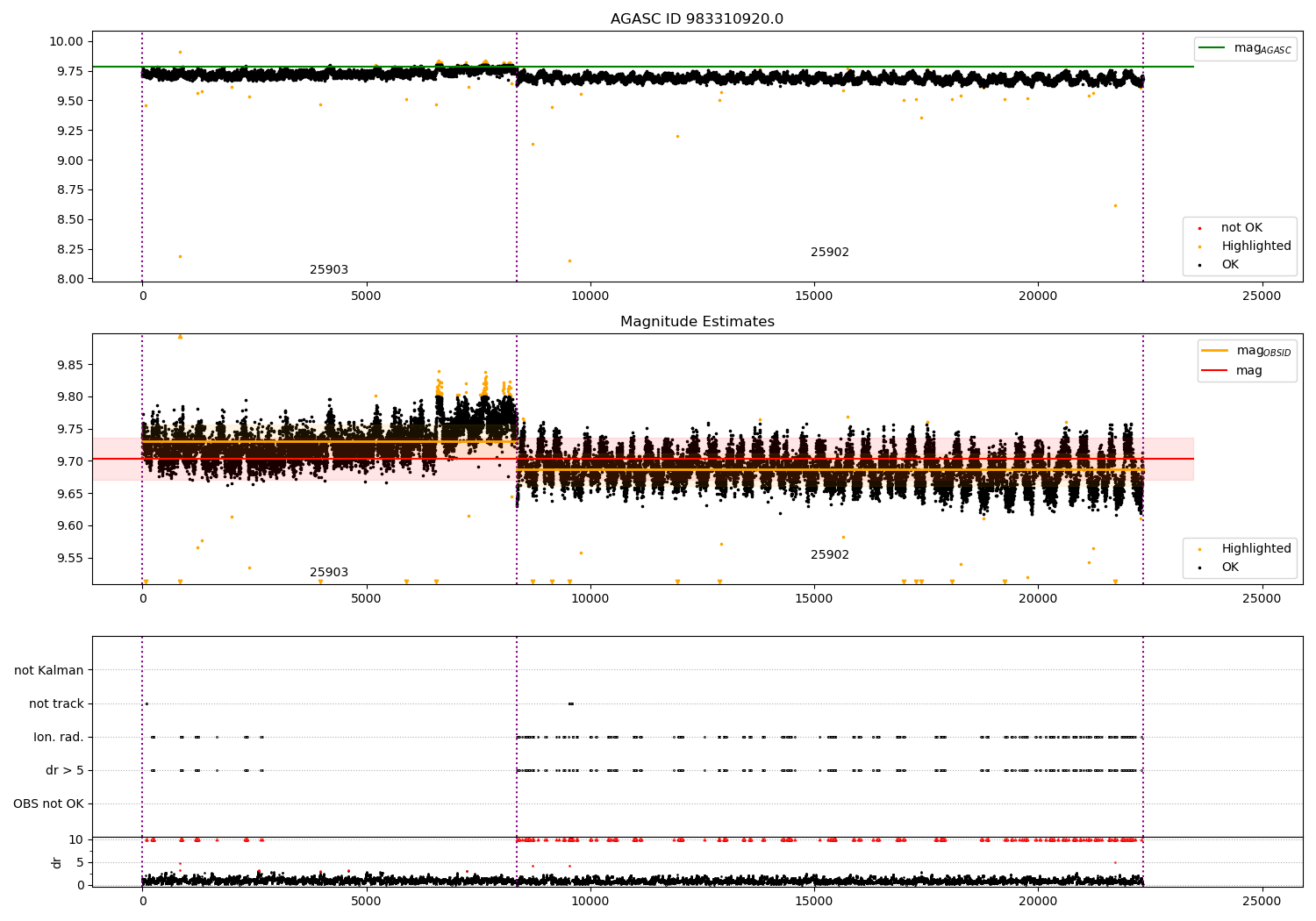Click the '8.50' y-axis tick label

pos(70,220)
